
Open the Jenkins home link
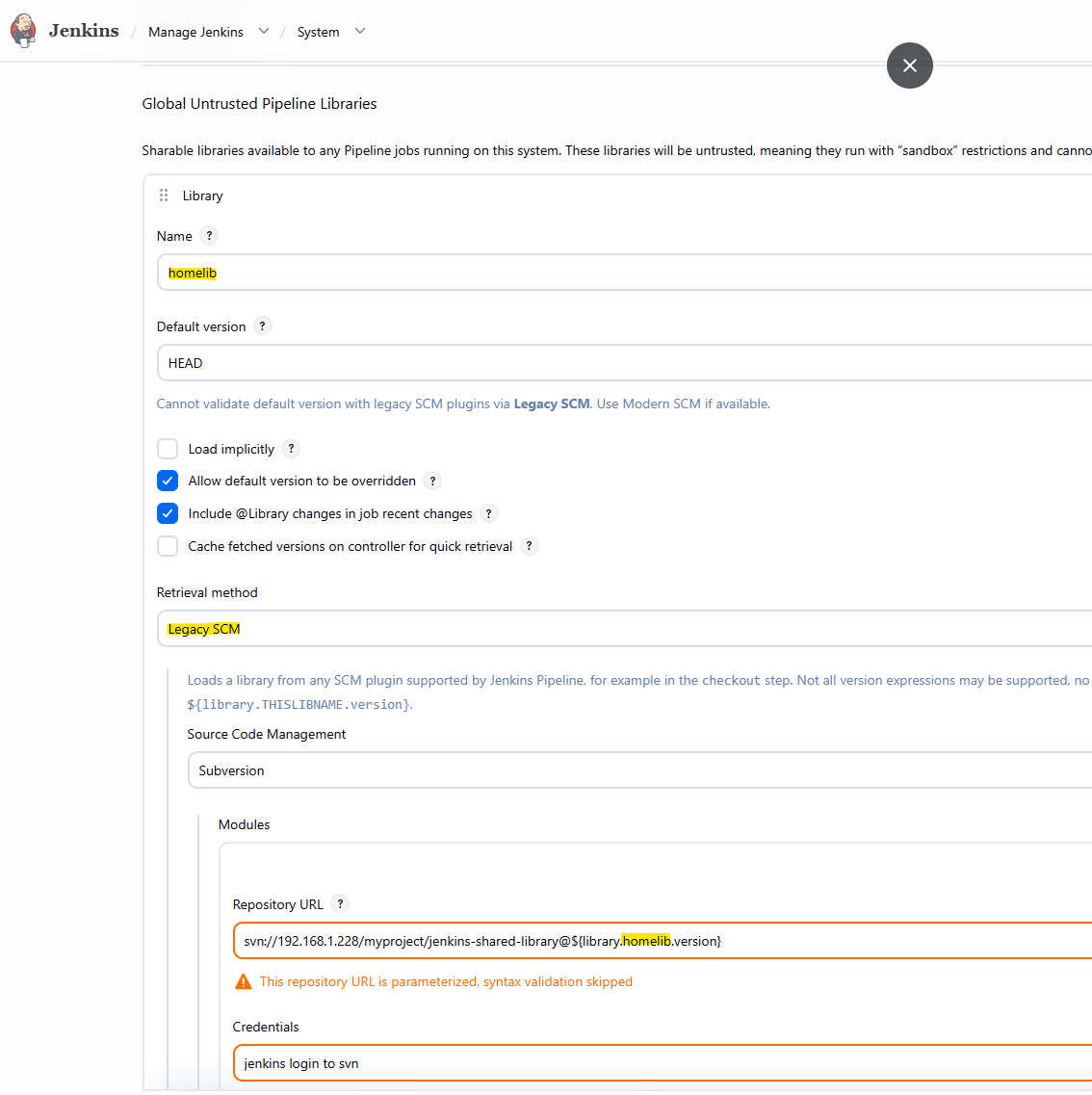84,31
